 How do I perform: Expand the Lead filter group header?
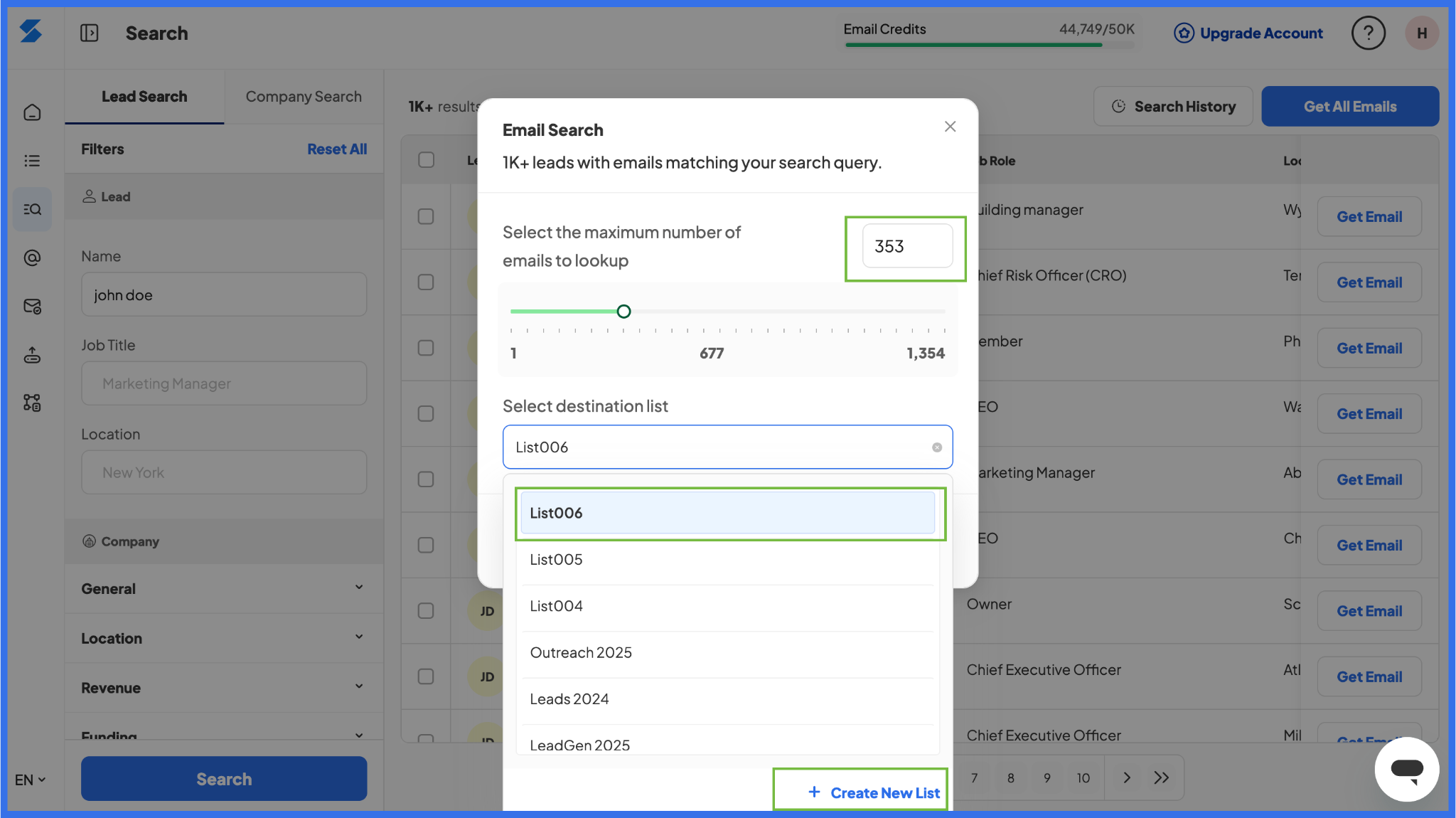click(224, 196)
